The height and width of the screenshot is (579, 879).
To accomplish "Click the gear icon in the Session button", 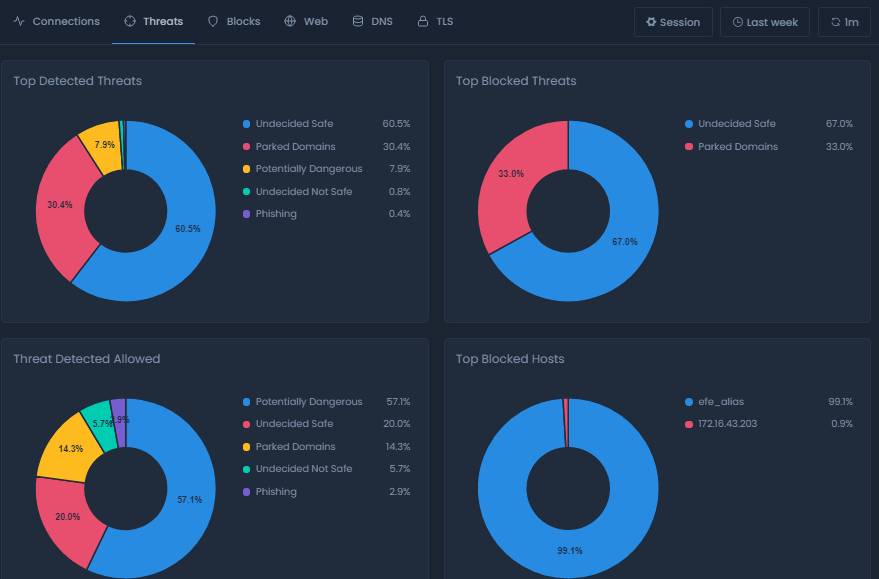I will point(653,21).
